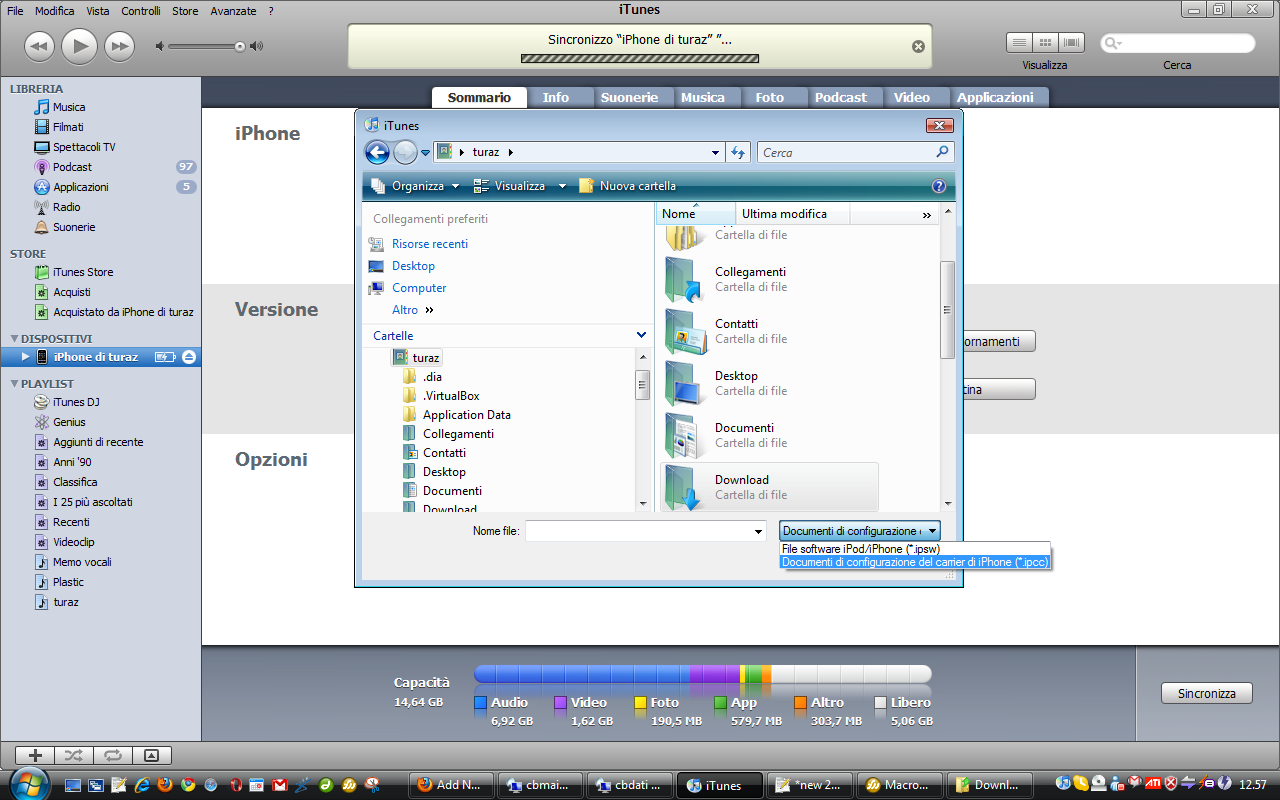The image size is (1280, 800).
Task: Open Genius playlist
Action: (x=69, y=422)
